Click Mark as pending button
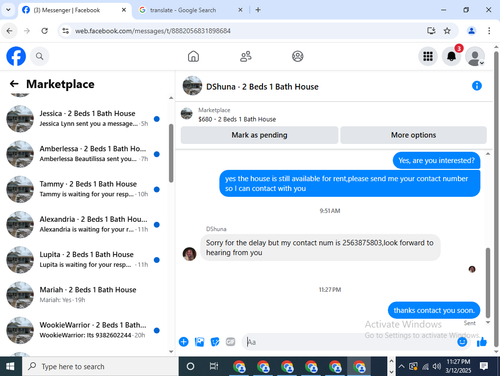This screenshot has height=376, width=500. coord(259,135)
